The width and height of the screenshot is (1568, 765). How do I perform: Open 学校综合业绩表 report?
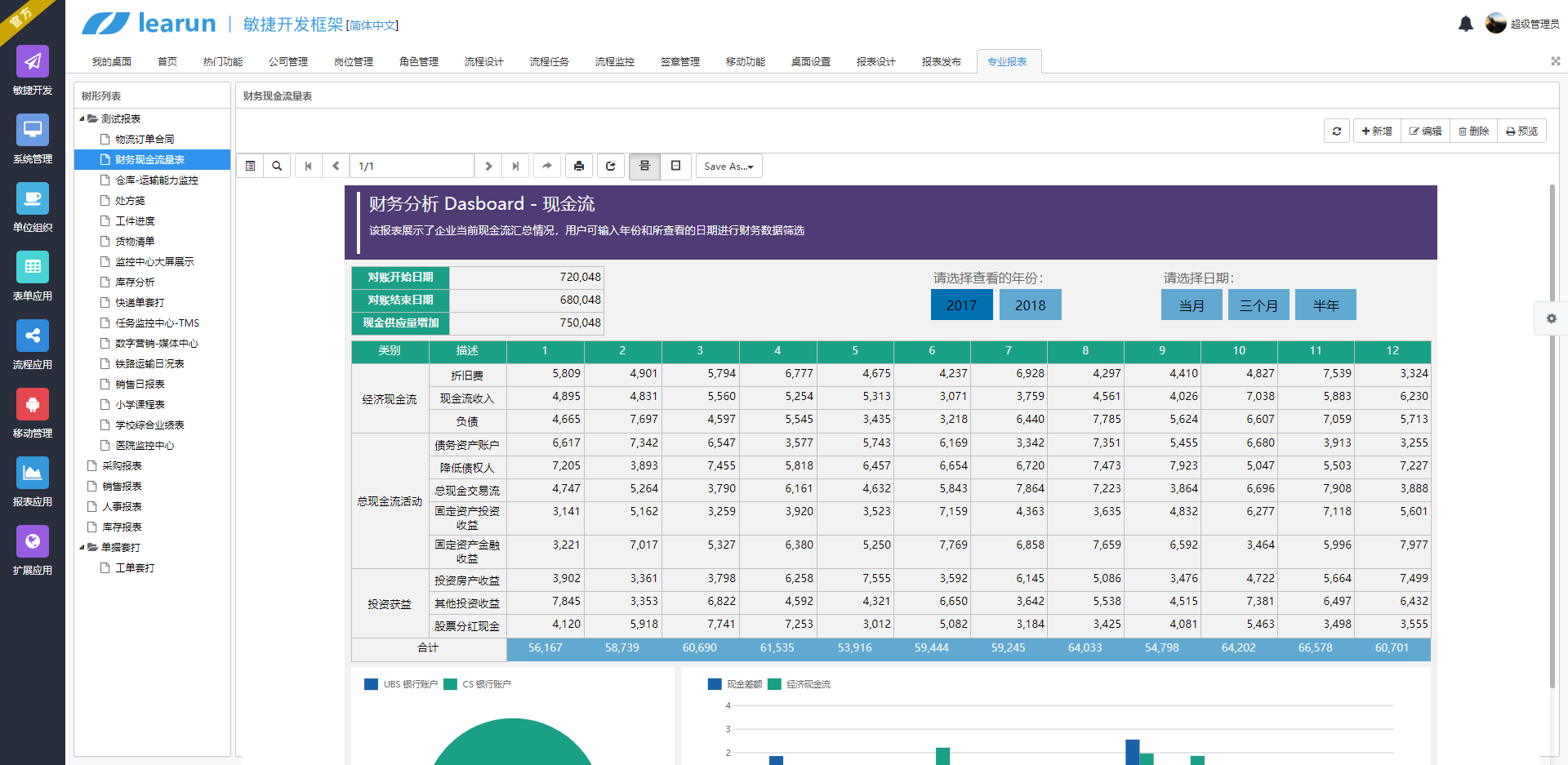pos(149,425)
